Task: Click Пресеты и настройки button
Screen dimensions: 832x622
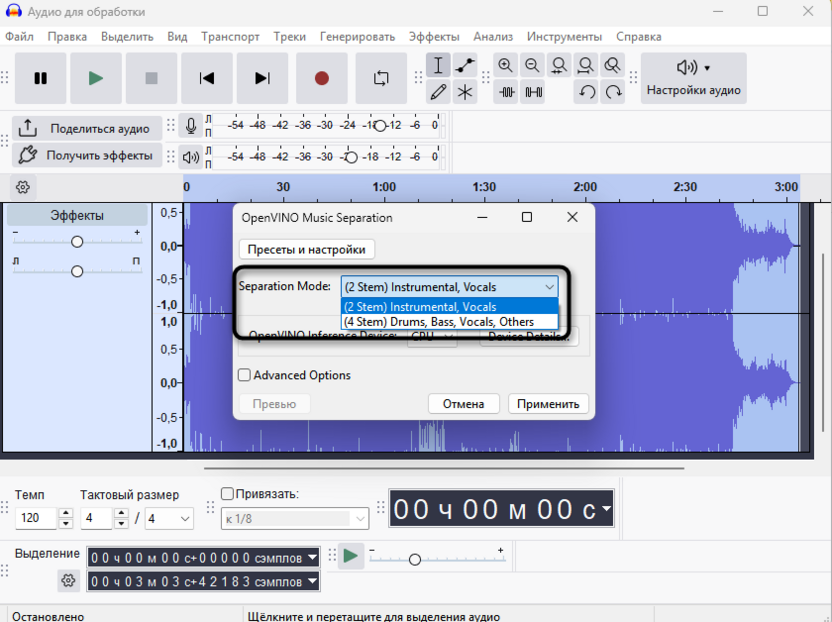Action: pos(307,249)
